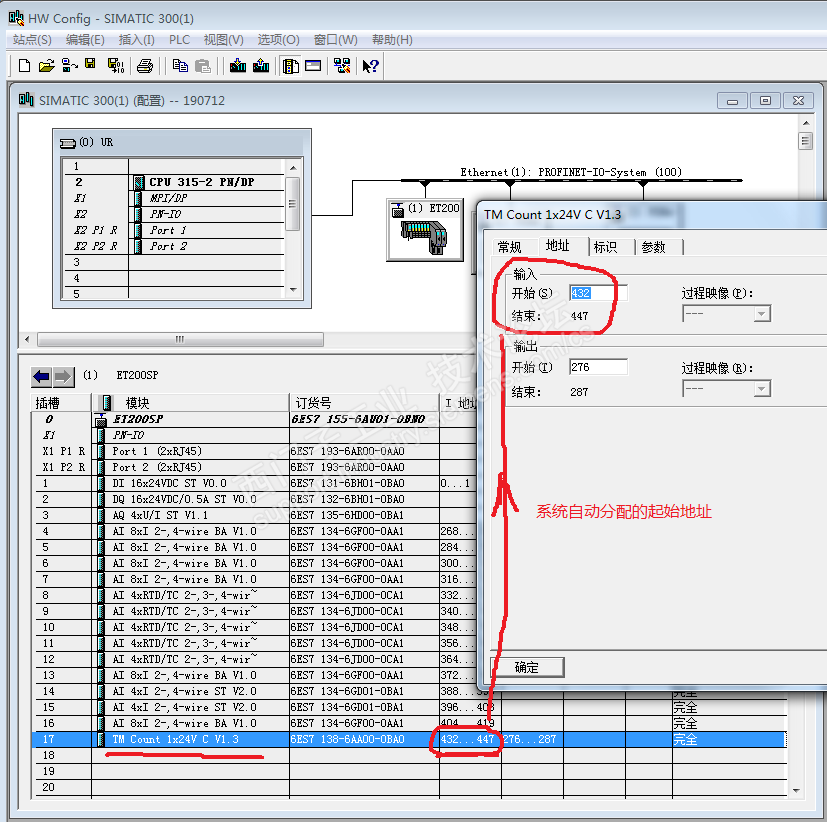Click the UR rack icon
This screenshot has height=822, width=827.
(x=68, y=143)
